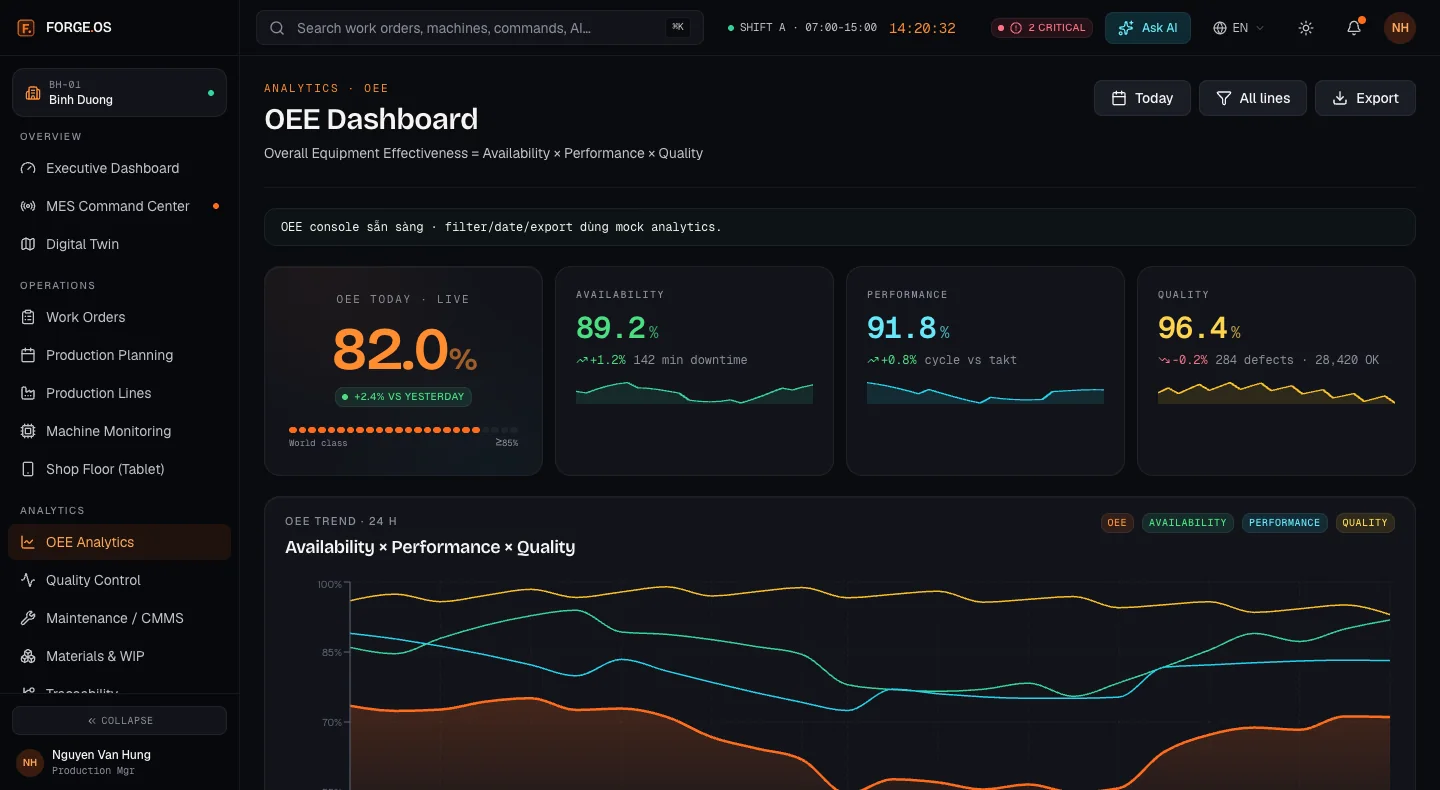
Task: Open Machine Monitoring page
Action: click(119, 431)
